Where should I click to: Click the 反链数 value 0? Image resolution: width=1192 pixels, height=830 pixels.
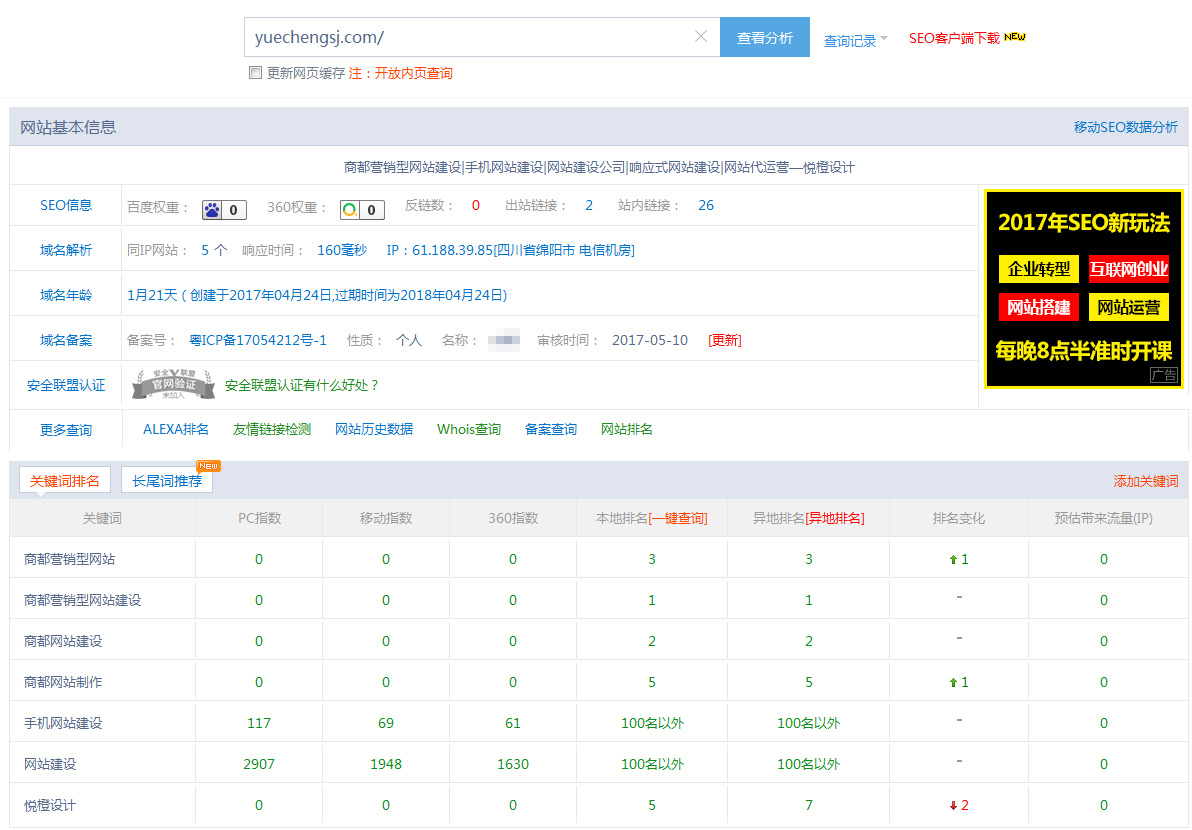tap(475, 205)
